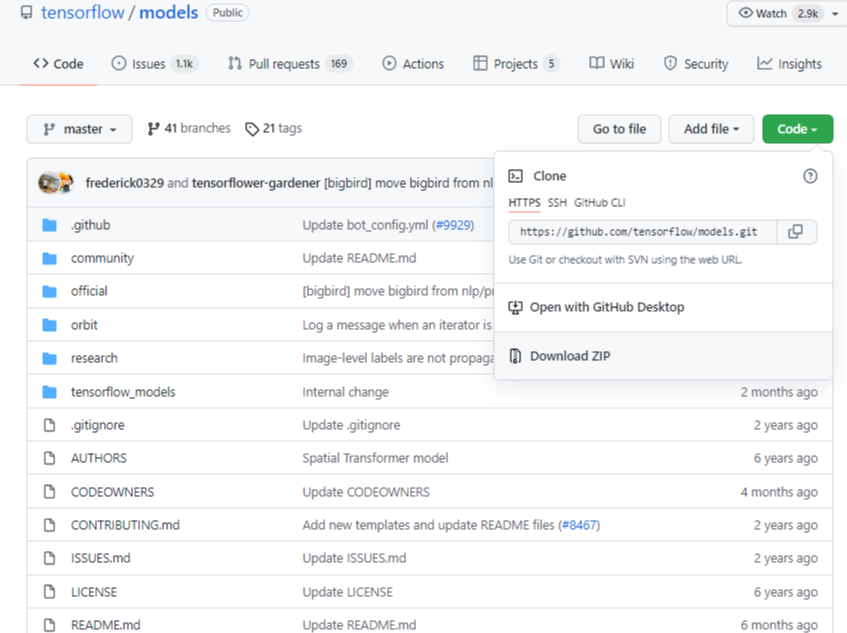Choose Open with GitHub Desktop
Screen dimensions: 847x633
663,307
